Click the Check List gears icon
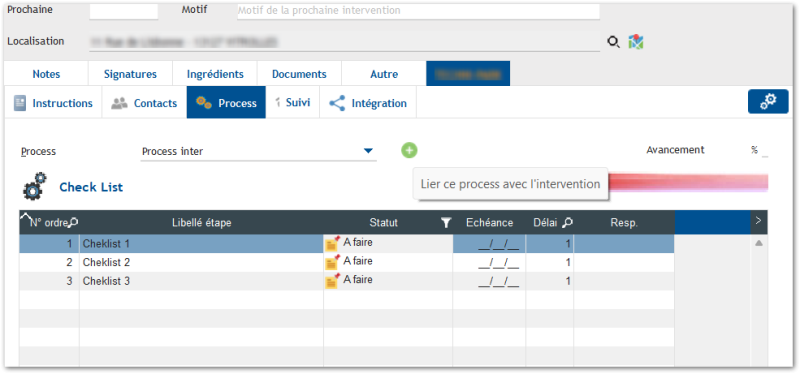The height and width of the screenshot is (374, 800). [x=35, y=186]
